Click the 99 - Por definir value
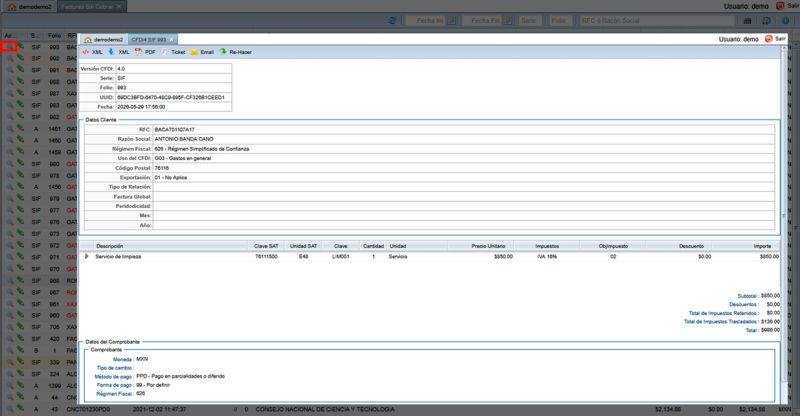Screen dimensions: 800x416 (153, 385)
